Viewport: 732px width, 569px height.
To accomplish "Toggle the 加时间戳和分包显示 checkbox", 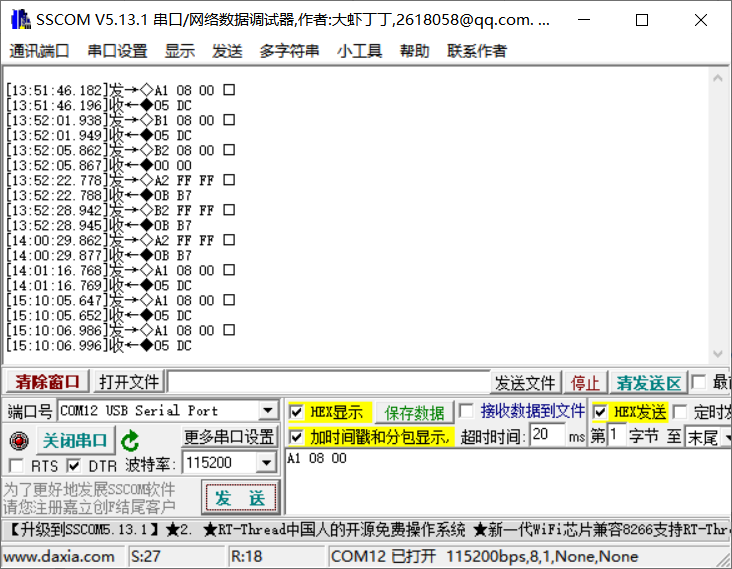I will [x=296, y=437].
